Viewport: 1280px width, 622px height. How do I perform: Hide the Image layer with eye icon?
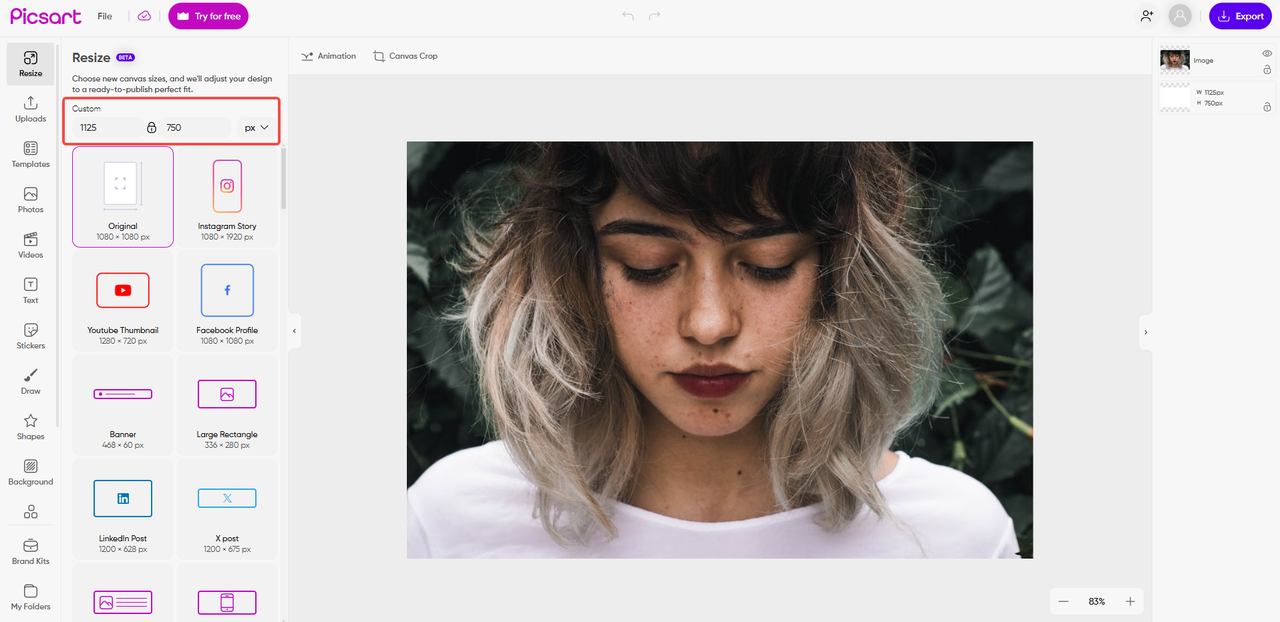[1267, 53]
